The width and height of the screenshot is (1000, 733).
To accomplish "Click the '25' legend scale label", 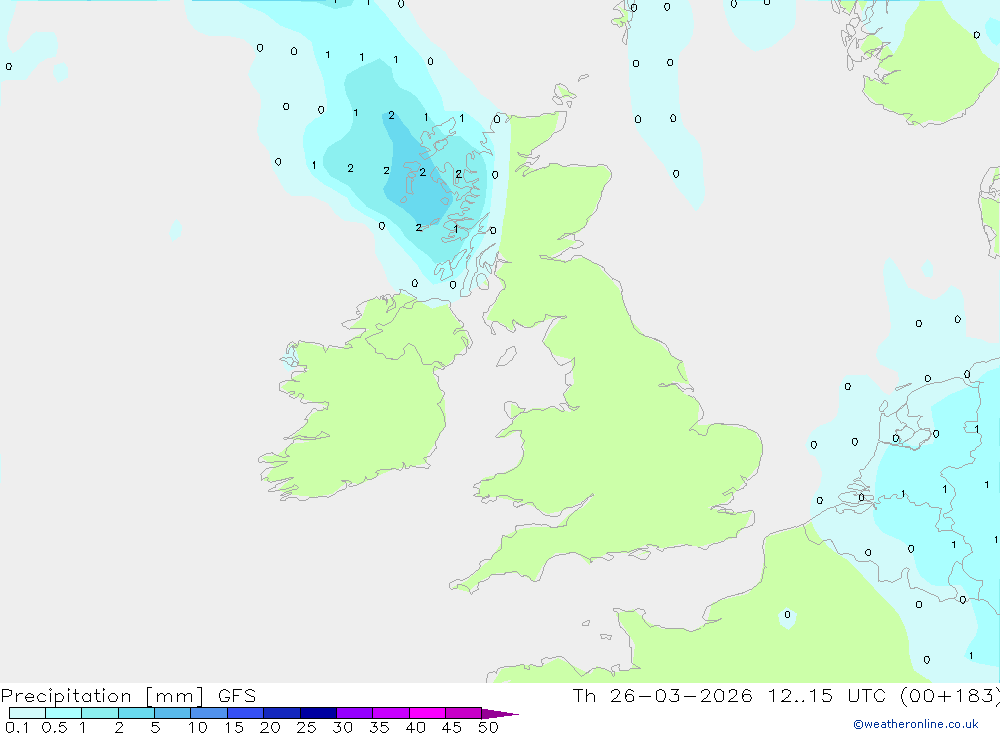I will [x=306, y=727].
